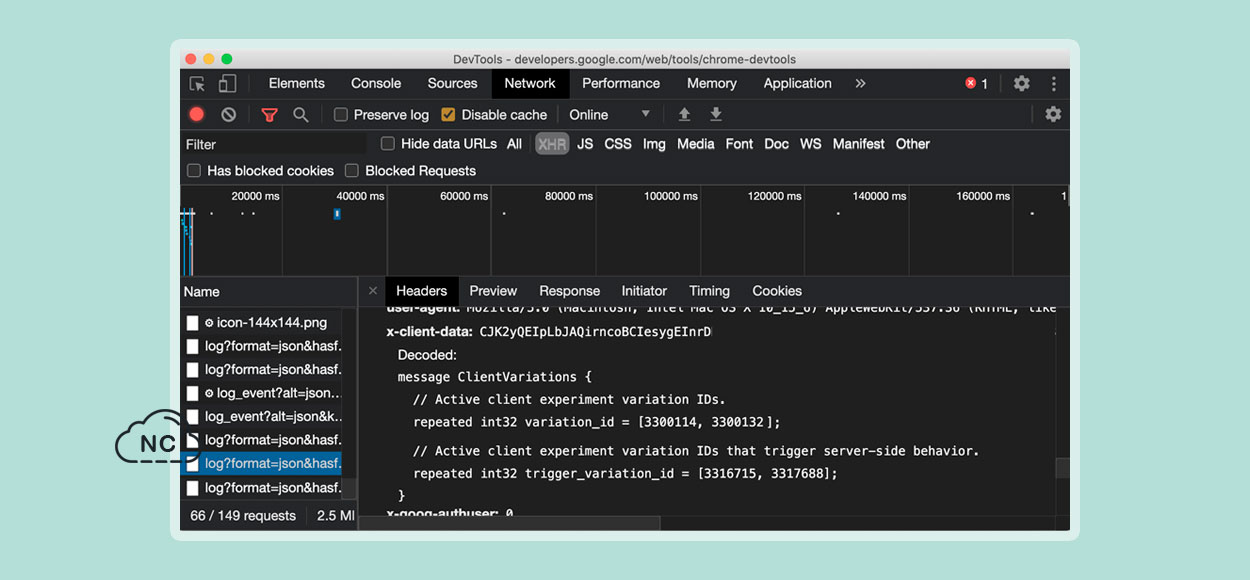This screenshot has height=580, width=1250.
Task: Open the Online throttling dropdown
Action: 610,115
